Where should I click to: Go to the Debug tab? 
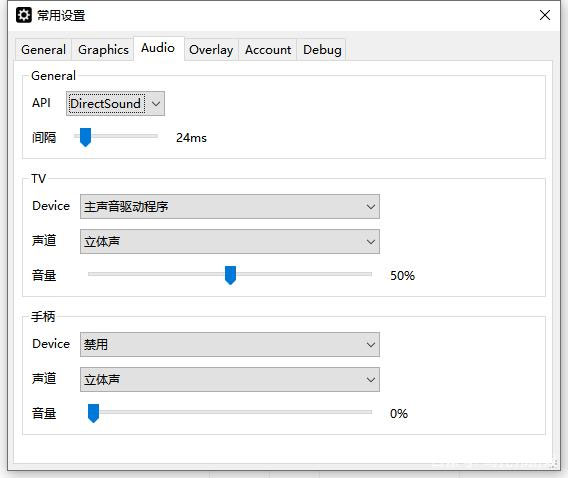(x=322, y=50)
